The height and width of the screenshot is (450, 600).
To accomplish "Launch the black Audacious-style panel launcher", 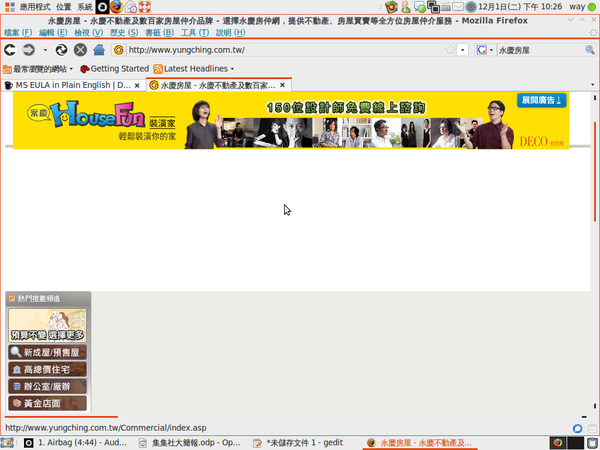I will pyautogui.click(x=102, y=7).
